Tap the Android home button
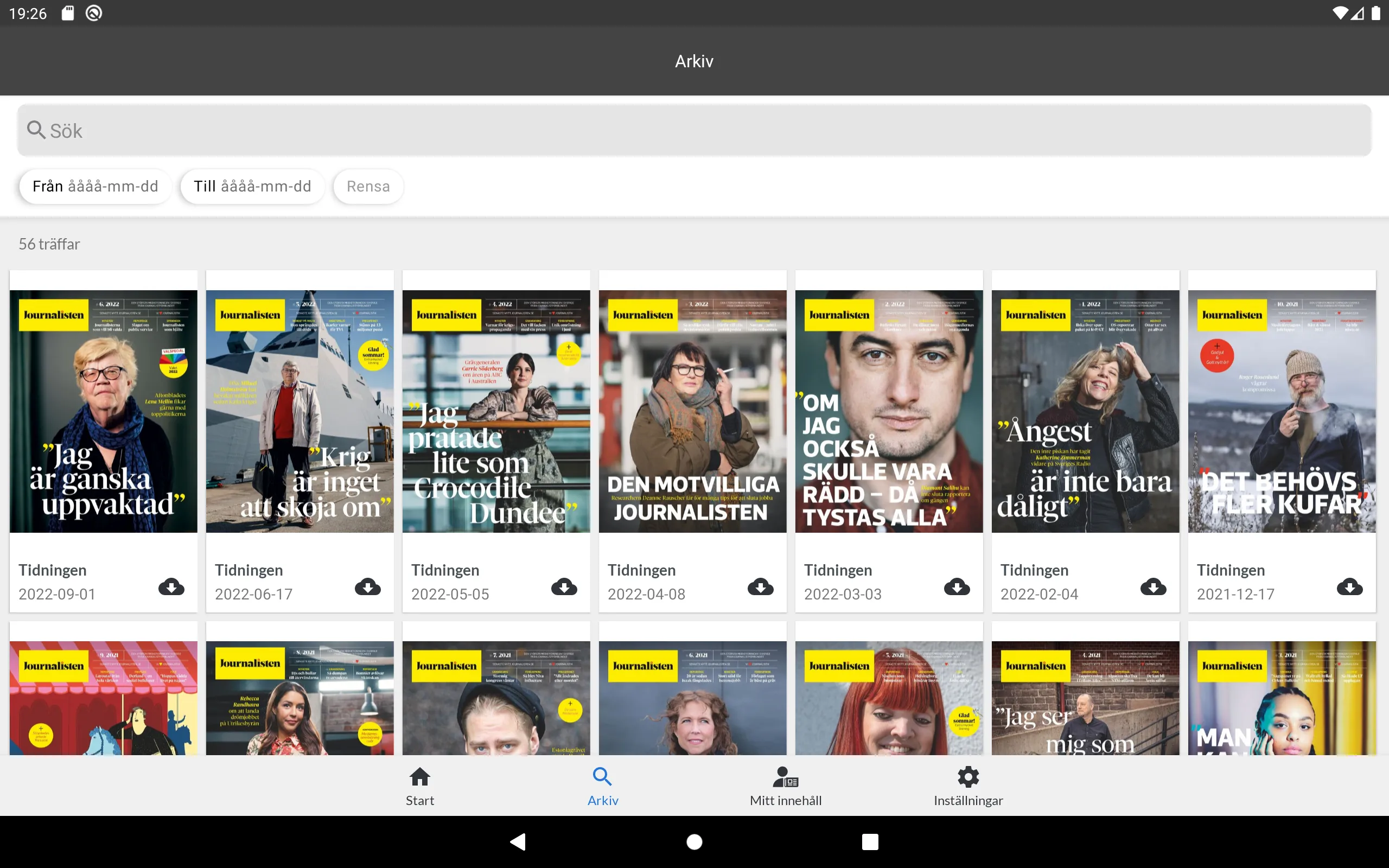1389x868 pixels. click(x=694, y=841)
